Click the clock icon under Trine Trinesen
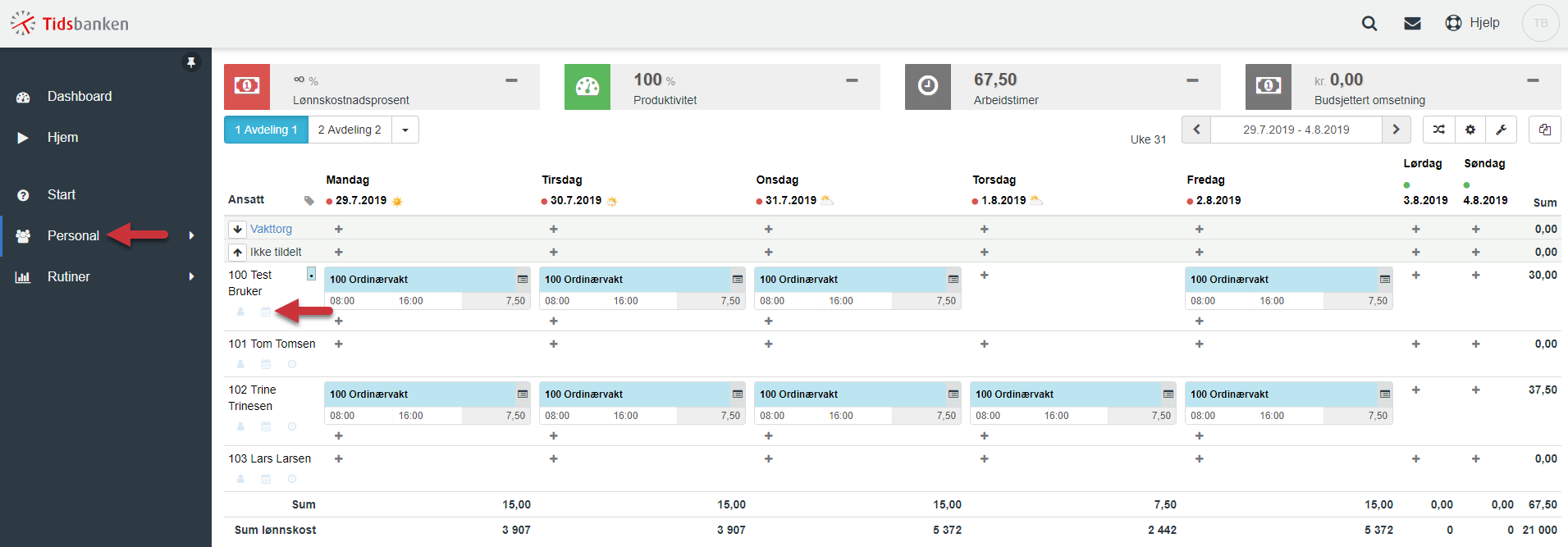Viewport: 1568px width, 547px height. (x=292, y=426)
